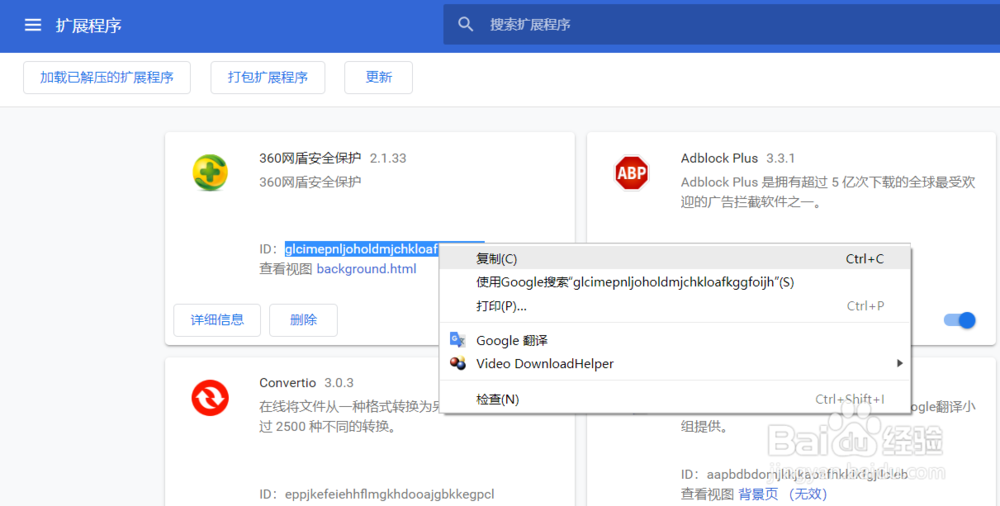
Task: Click the 加载已解压的扩展程序 button
Action: click(107, 77)
